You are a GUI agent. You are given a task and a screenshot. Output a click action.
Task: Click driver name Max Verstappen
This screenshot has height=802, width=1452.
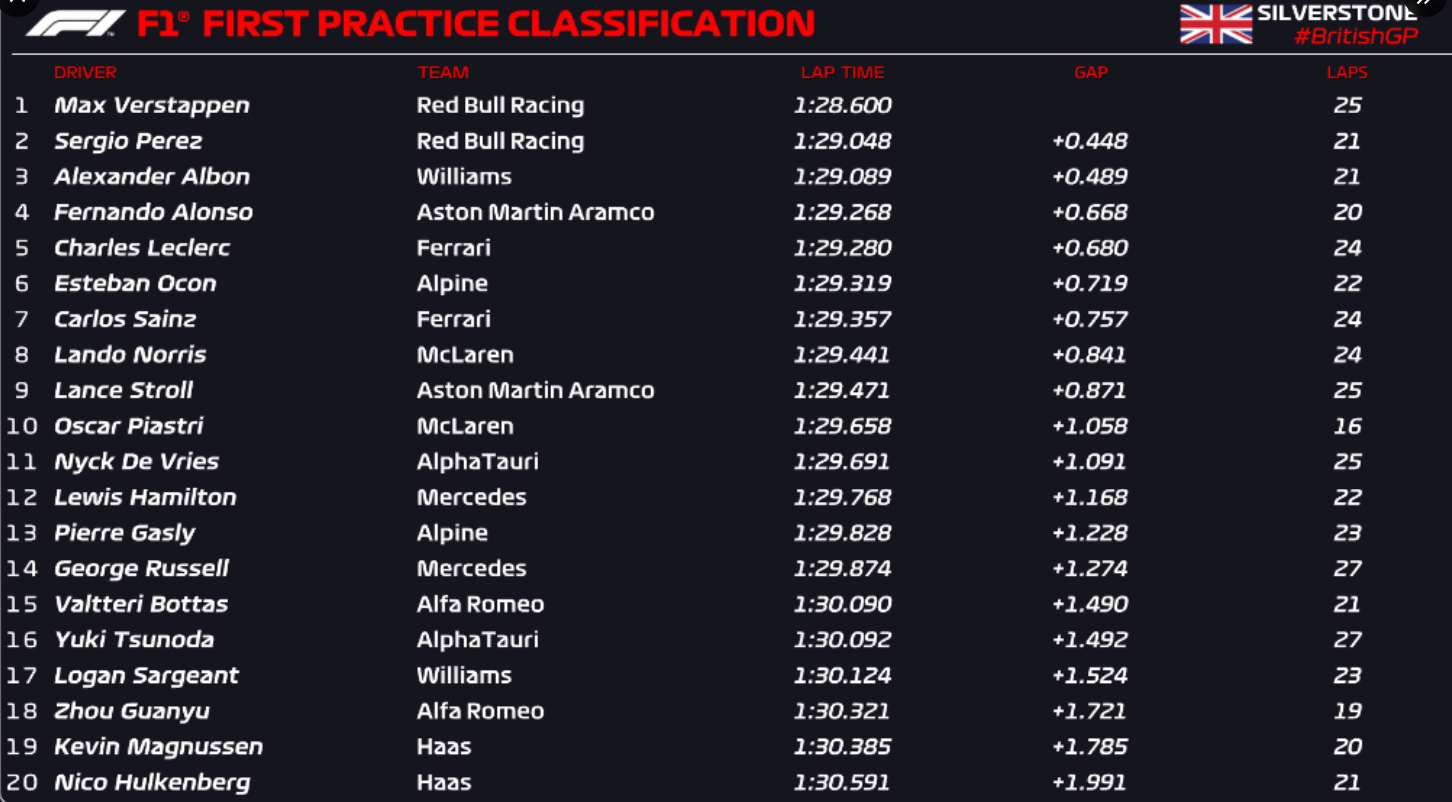tap(152, 105)
